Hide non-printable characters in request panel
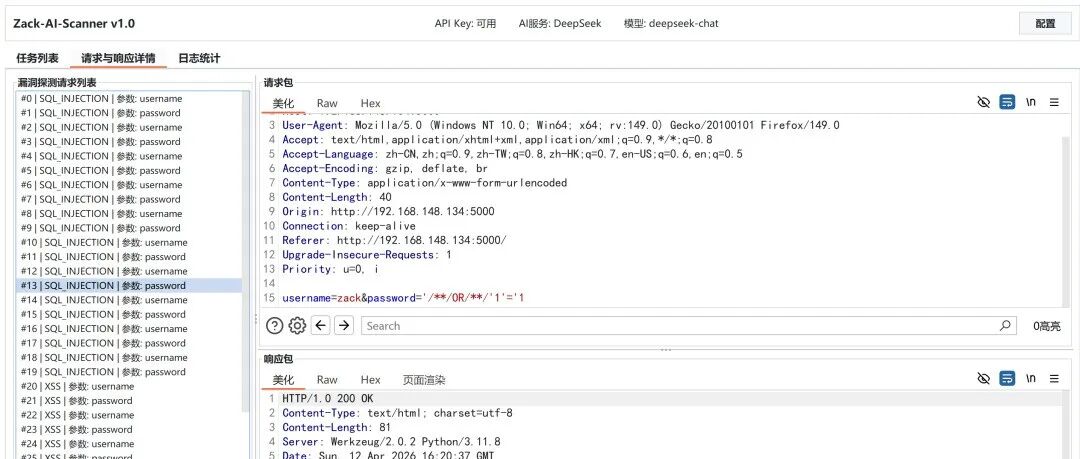1080x459 pixels. coord(983,103)
